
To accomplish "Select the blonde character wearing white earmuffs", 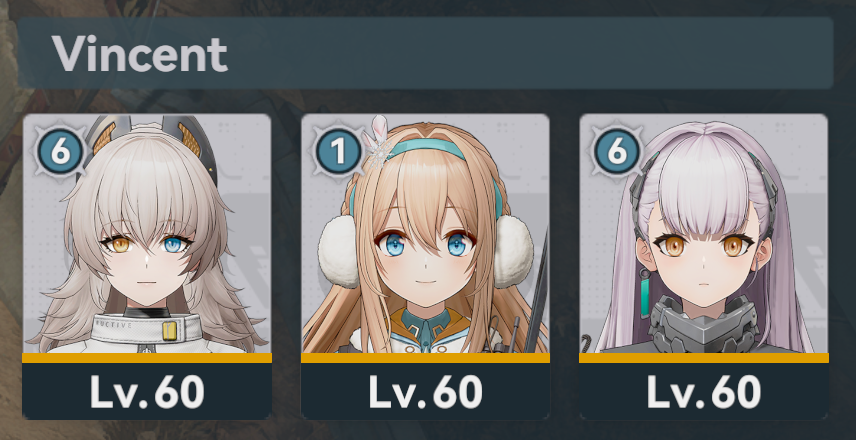I will pyautogui.click(x=425, y=234).
